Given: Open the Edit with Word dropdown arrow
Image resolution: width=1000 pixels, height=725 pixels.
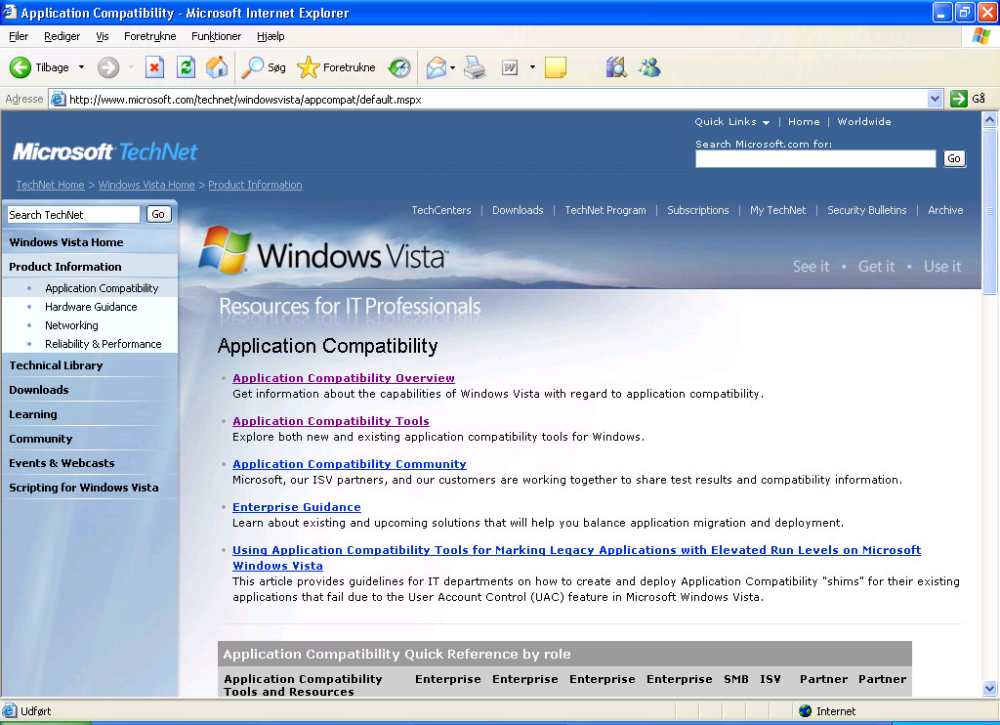Looking at the screenshot, I should 532,67.
